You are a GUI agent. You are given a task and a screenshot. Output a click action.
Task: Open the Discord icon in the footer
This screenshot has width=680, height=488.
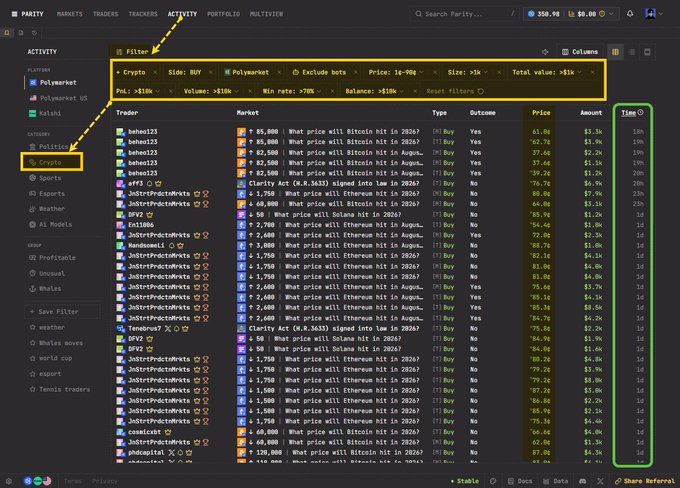coord(582,481)
